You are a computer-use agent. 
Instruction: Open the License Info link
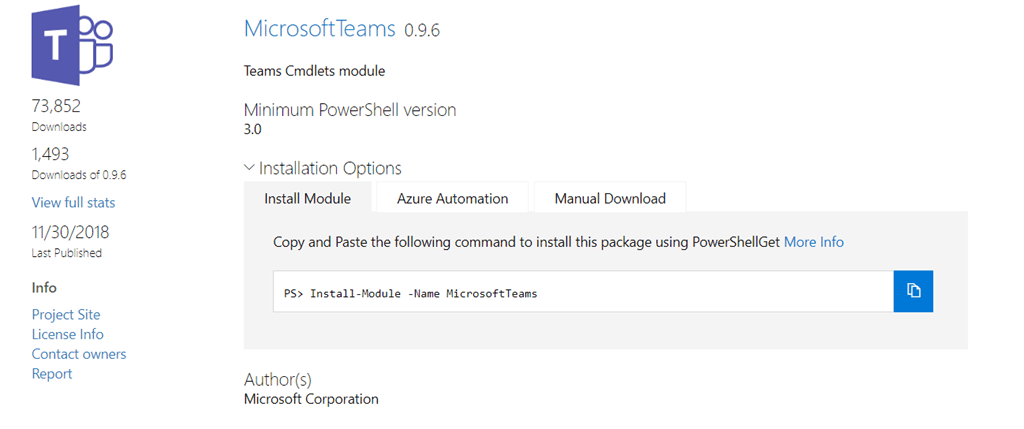67,334
